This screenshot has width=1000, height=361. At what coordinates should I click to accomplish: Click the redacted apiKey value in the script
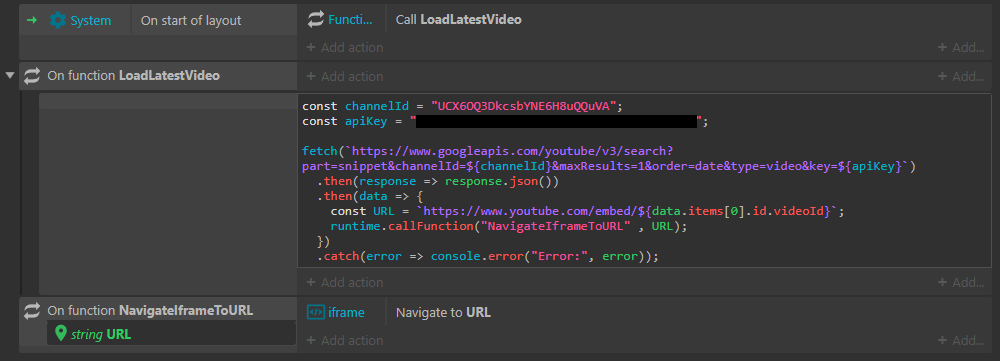pyautogui.click(x=556, y=121)
